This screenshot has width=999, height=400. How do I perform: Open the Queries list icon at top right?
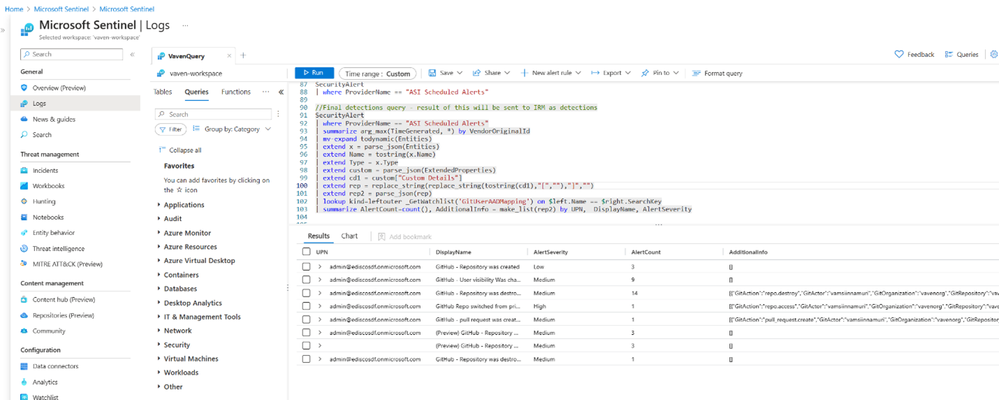pyautogui.click(x=949, y=55)
